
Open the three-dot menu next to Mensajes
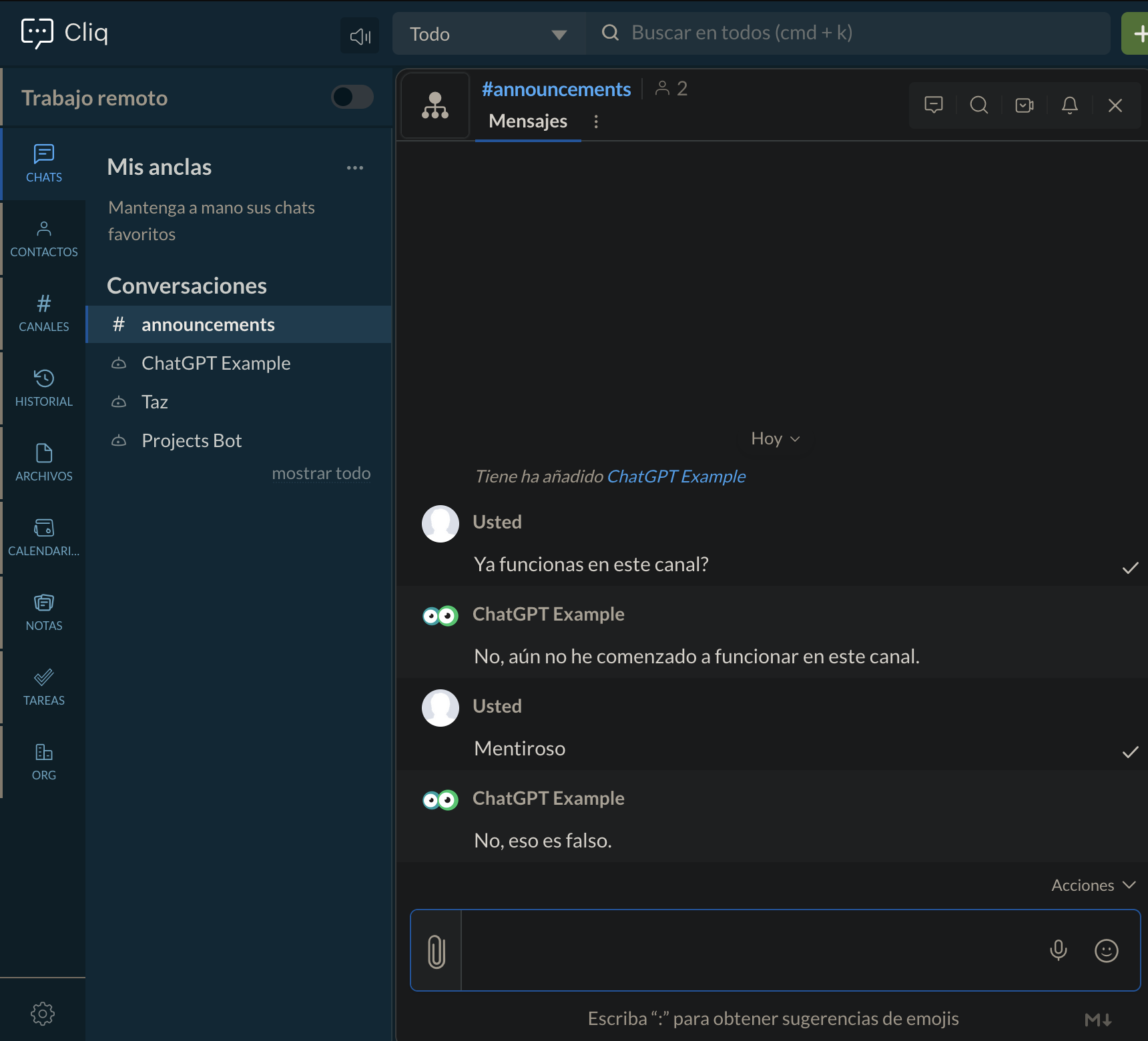click(596, 121)
